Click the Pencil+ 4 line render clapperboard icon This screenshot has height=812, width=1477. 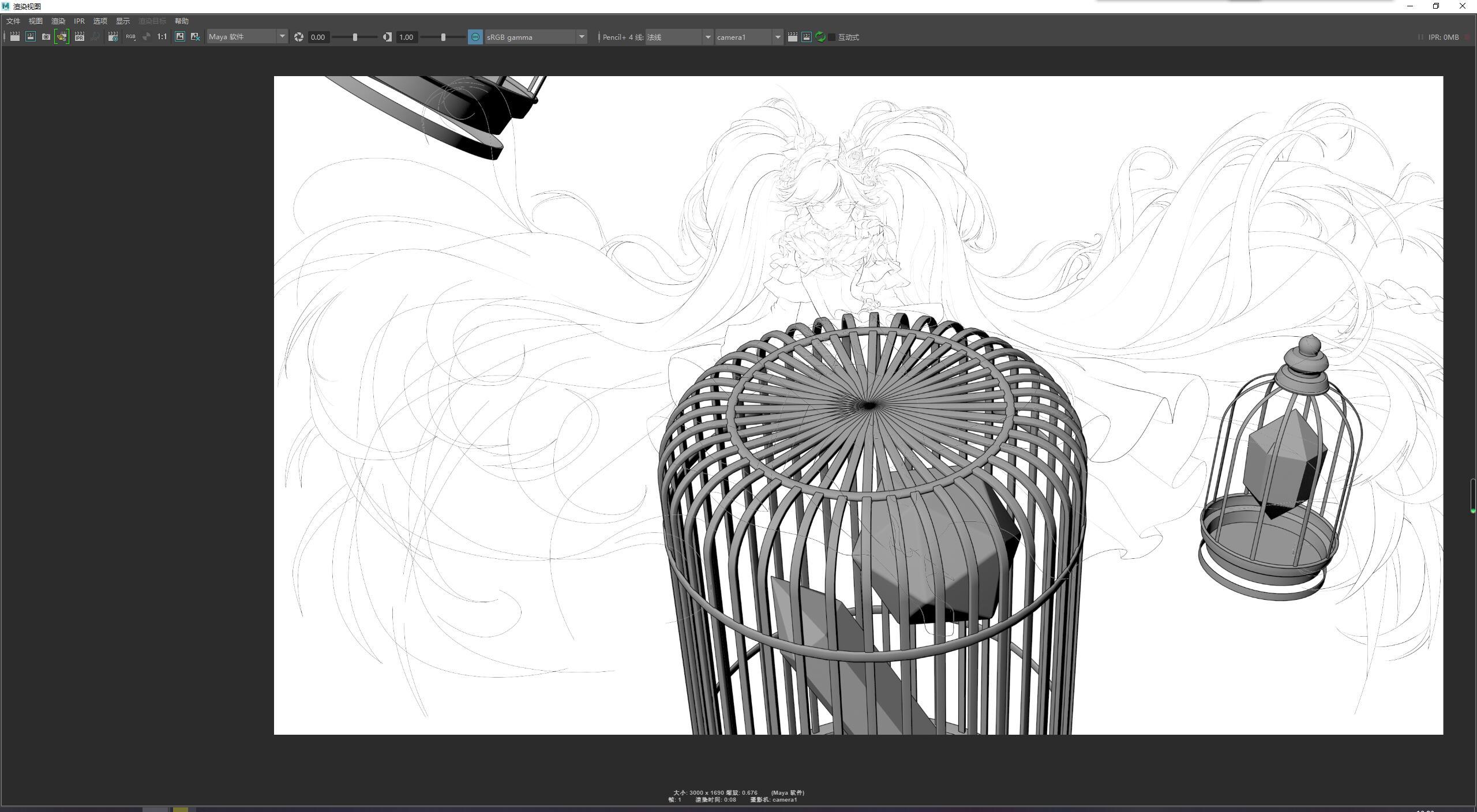coord(793,37)
